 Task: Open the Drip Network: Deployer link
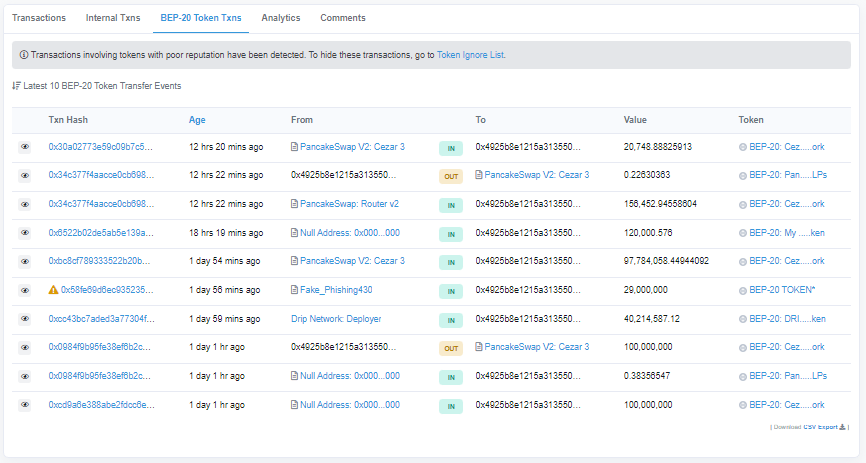(x=336, y=319)
